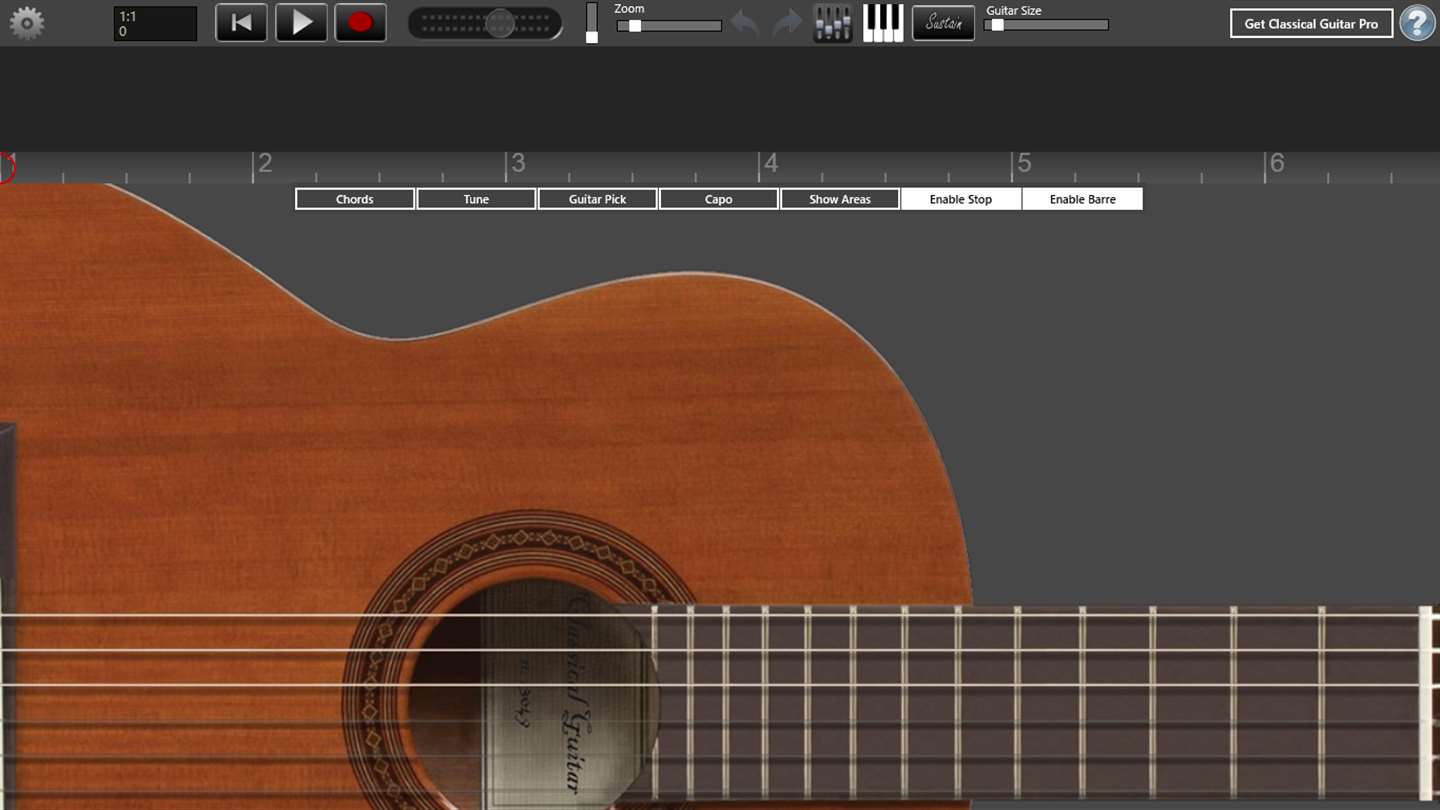Viewport: 1440px width, 810px height.
Task: Open the Tune menu
Action: click(x=476, y=199)
